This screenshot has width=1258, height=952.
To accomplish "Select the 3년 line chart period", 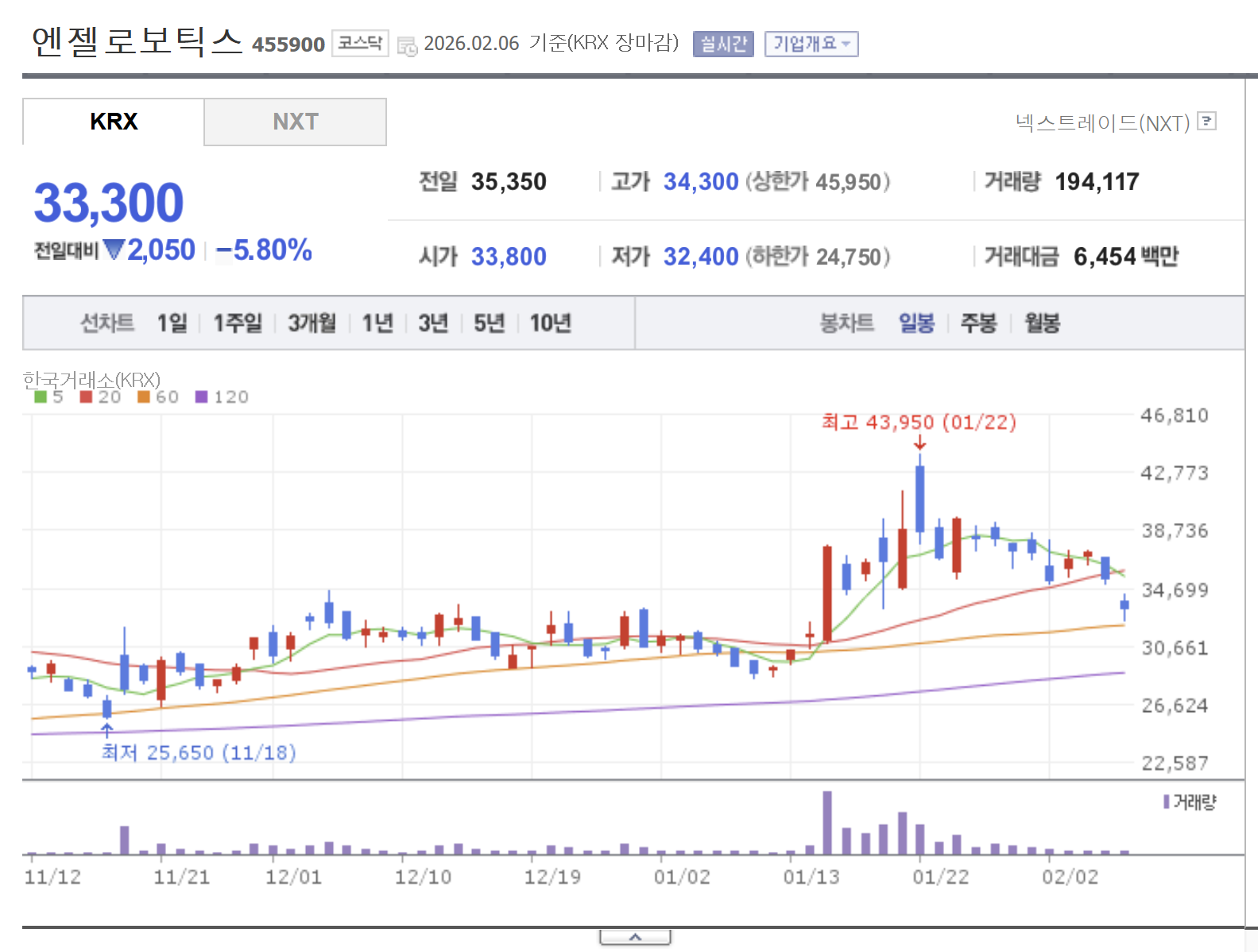I will pos(433,323).
